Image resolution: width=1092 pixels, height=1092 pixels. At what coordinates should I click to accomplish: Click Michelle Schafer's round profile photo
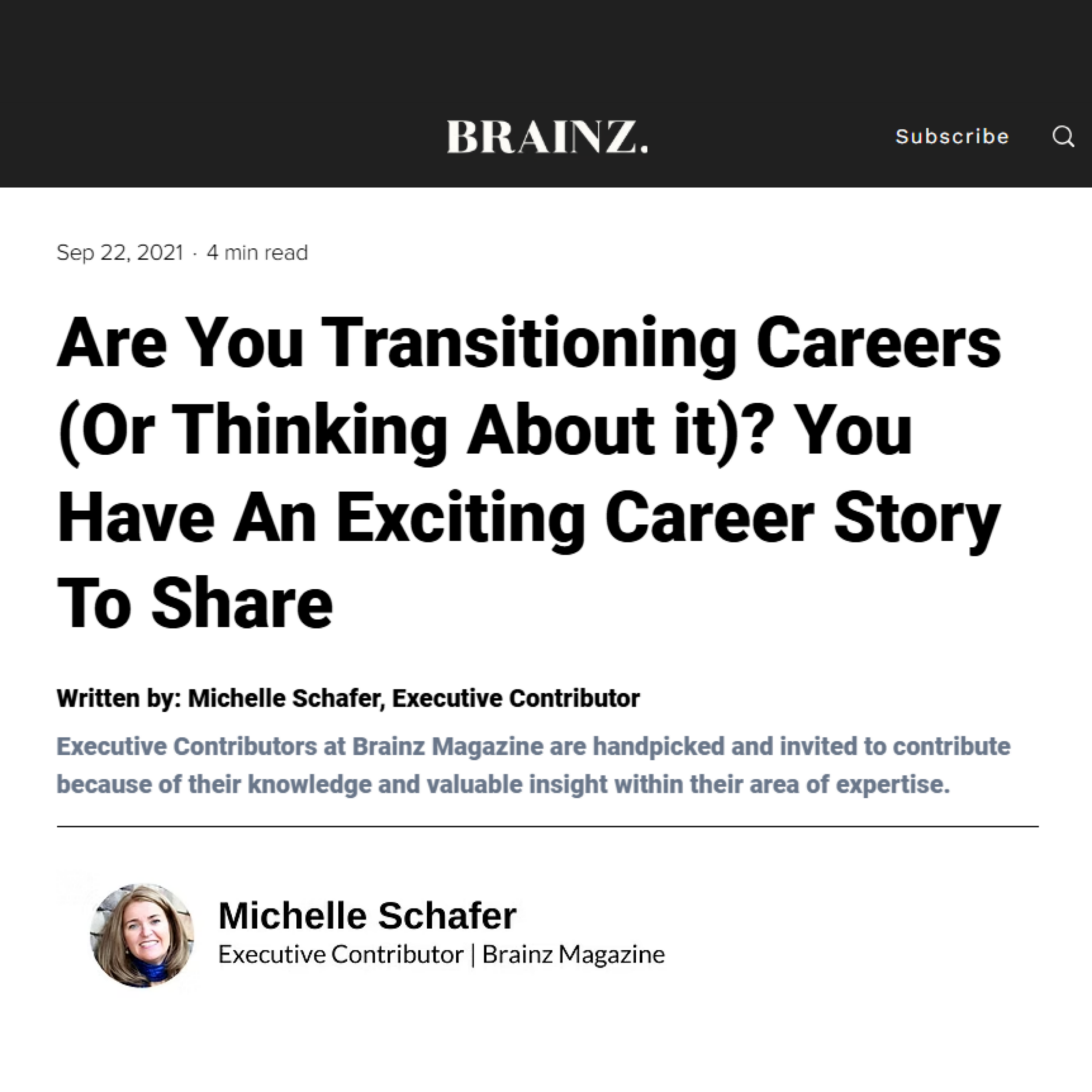point(142,935)
